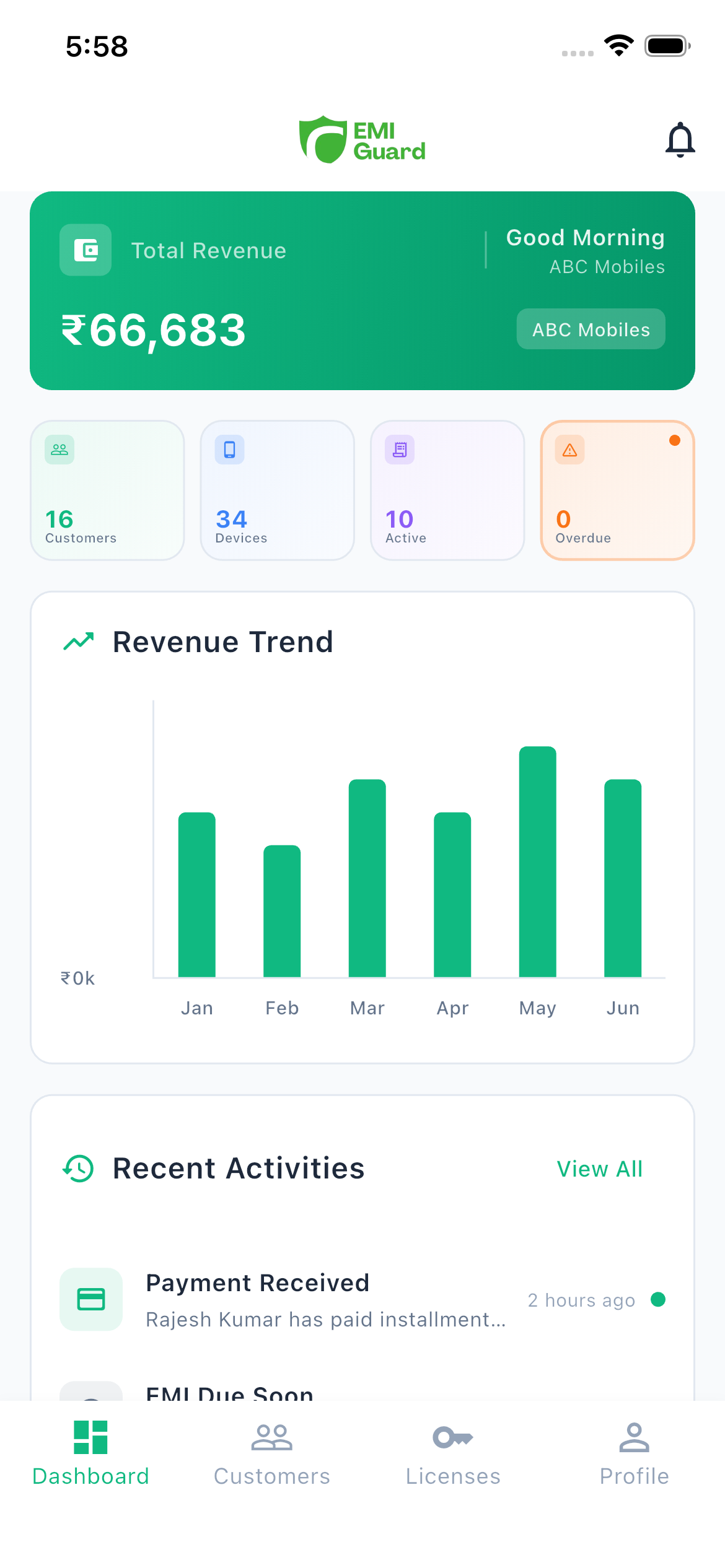Viewport: 725px width, 1568px height.
Task: Click the Revenue Trend arrow icon
Action: coord(79,642)
